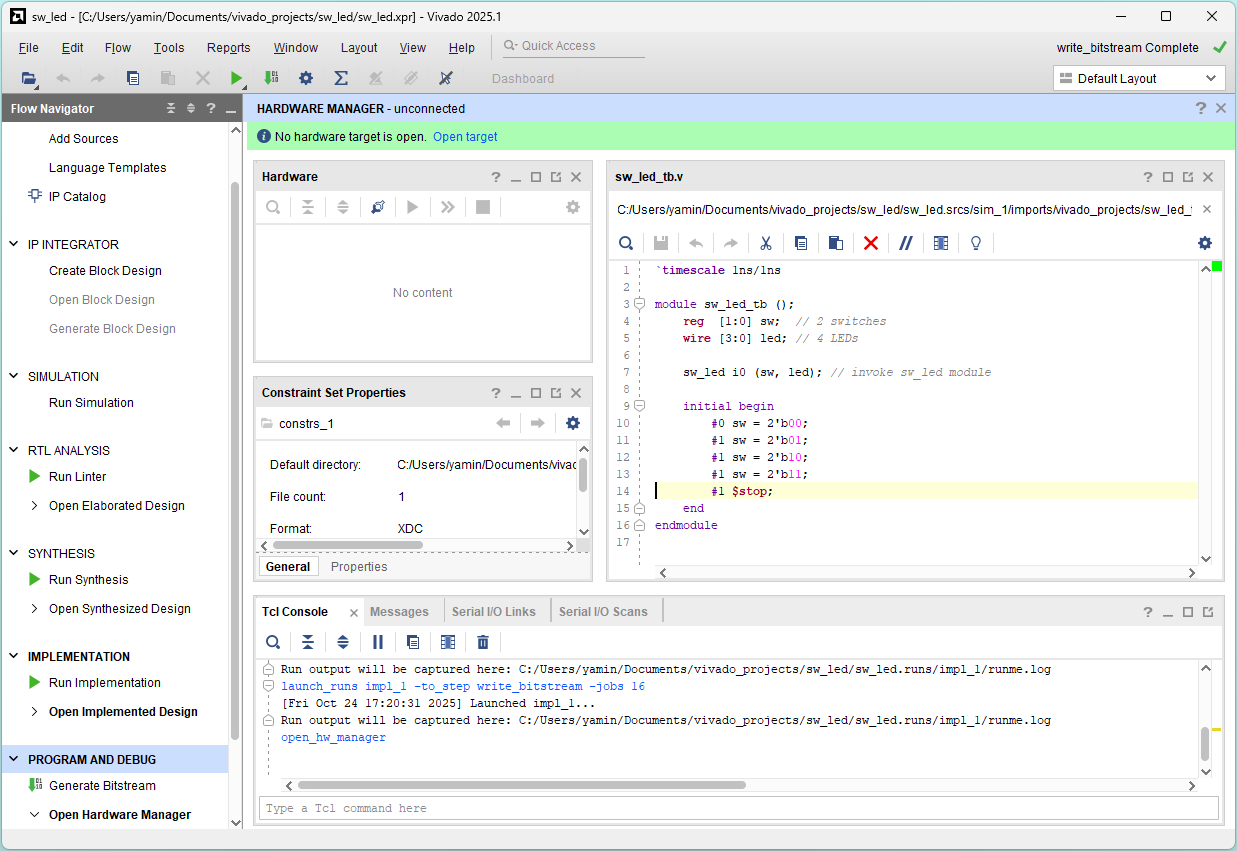Collapse the SYNTHESIS section in Flow Navigator
Screen dimensions: 1237x851
[x=14, y=554]
